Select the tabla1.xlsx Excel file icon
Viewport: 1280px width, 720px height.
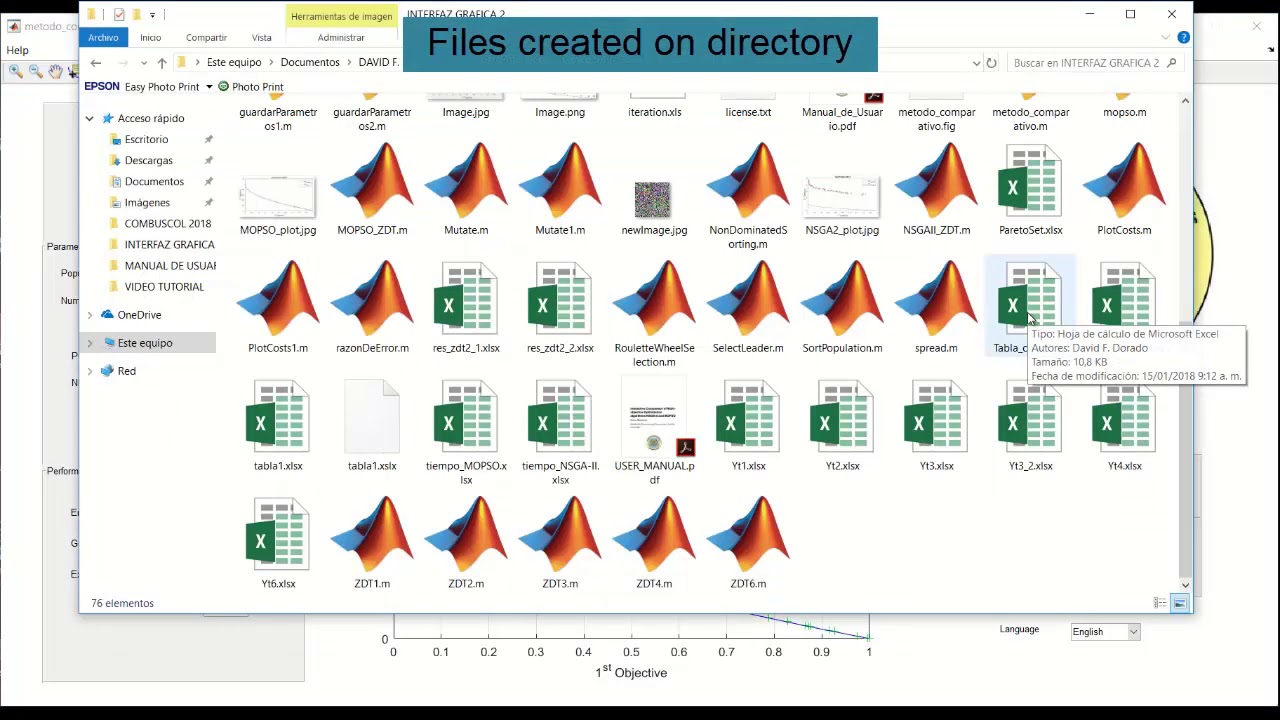(278, 416)
